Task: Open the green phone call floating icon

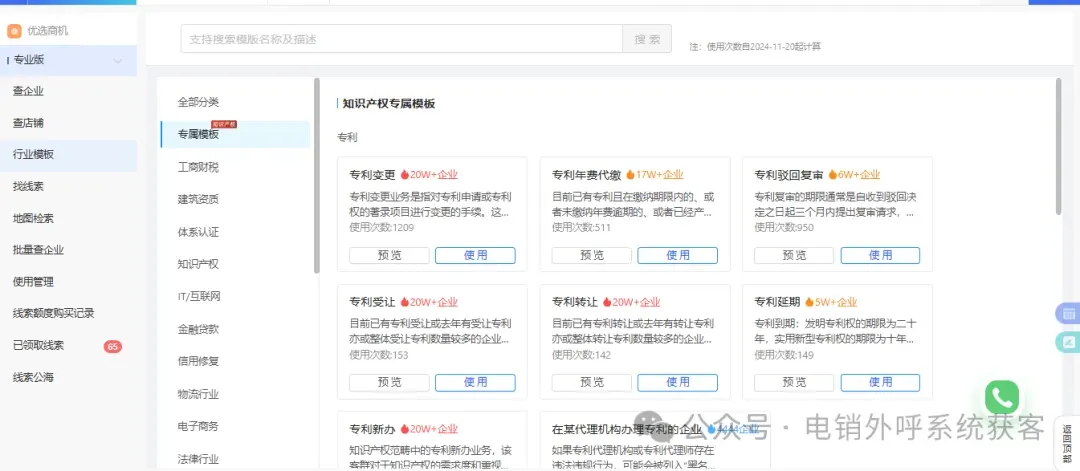Action: coord(1002,397)
